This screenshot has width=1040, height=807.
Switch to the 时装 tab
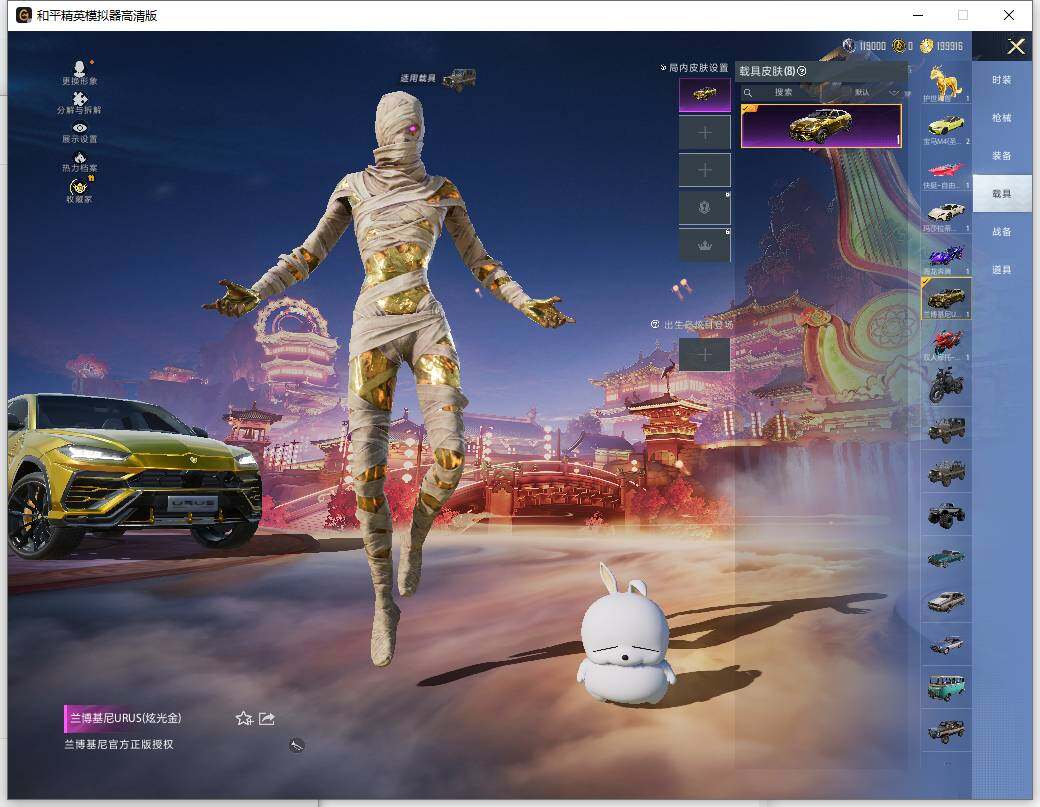tap(1002, 80)
